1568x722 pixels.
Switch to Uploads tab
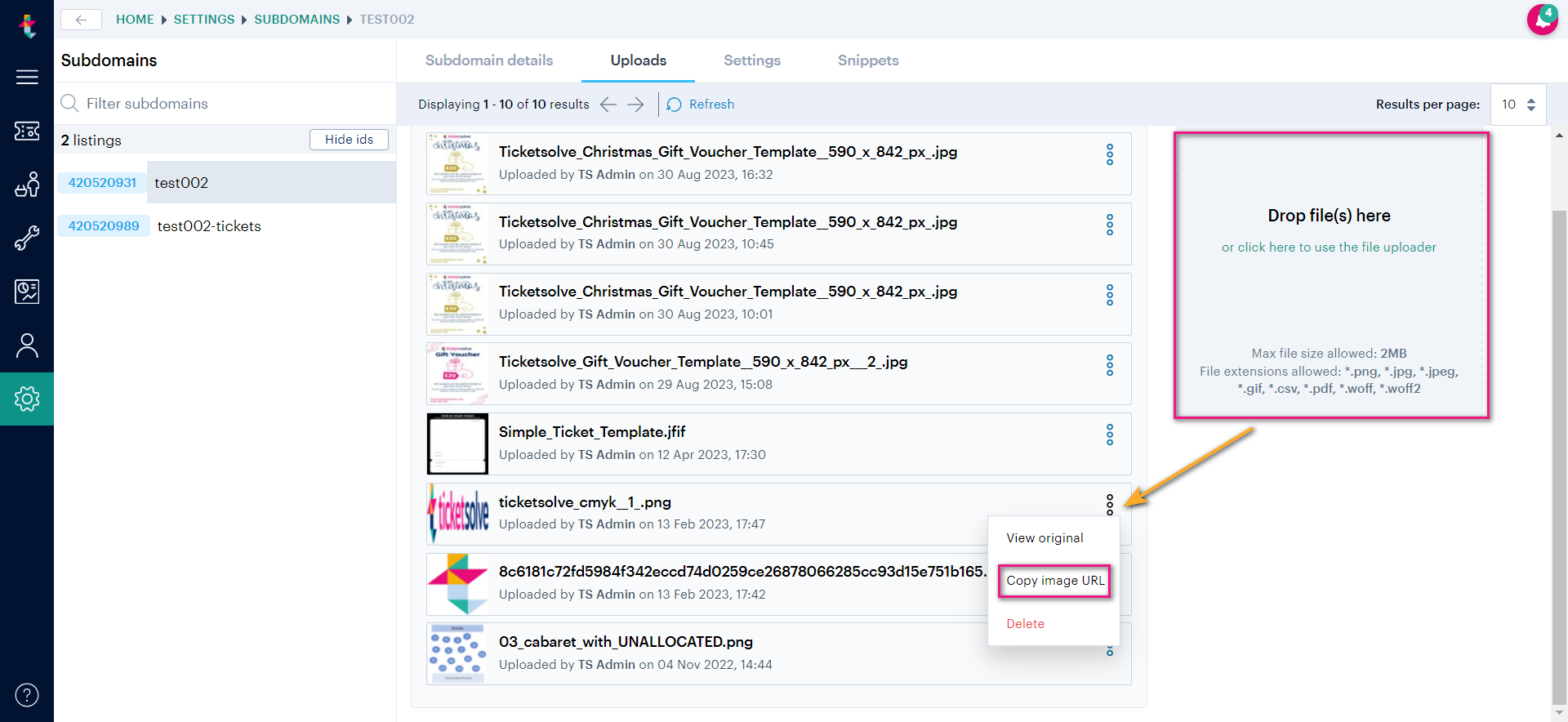[x=639, y=60]
